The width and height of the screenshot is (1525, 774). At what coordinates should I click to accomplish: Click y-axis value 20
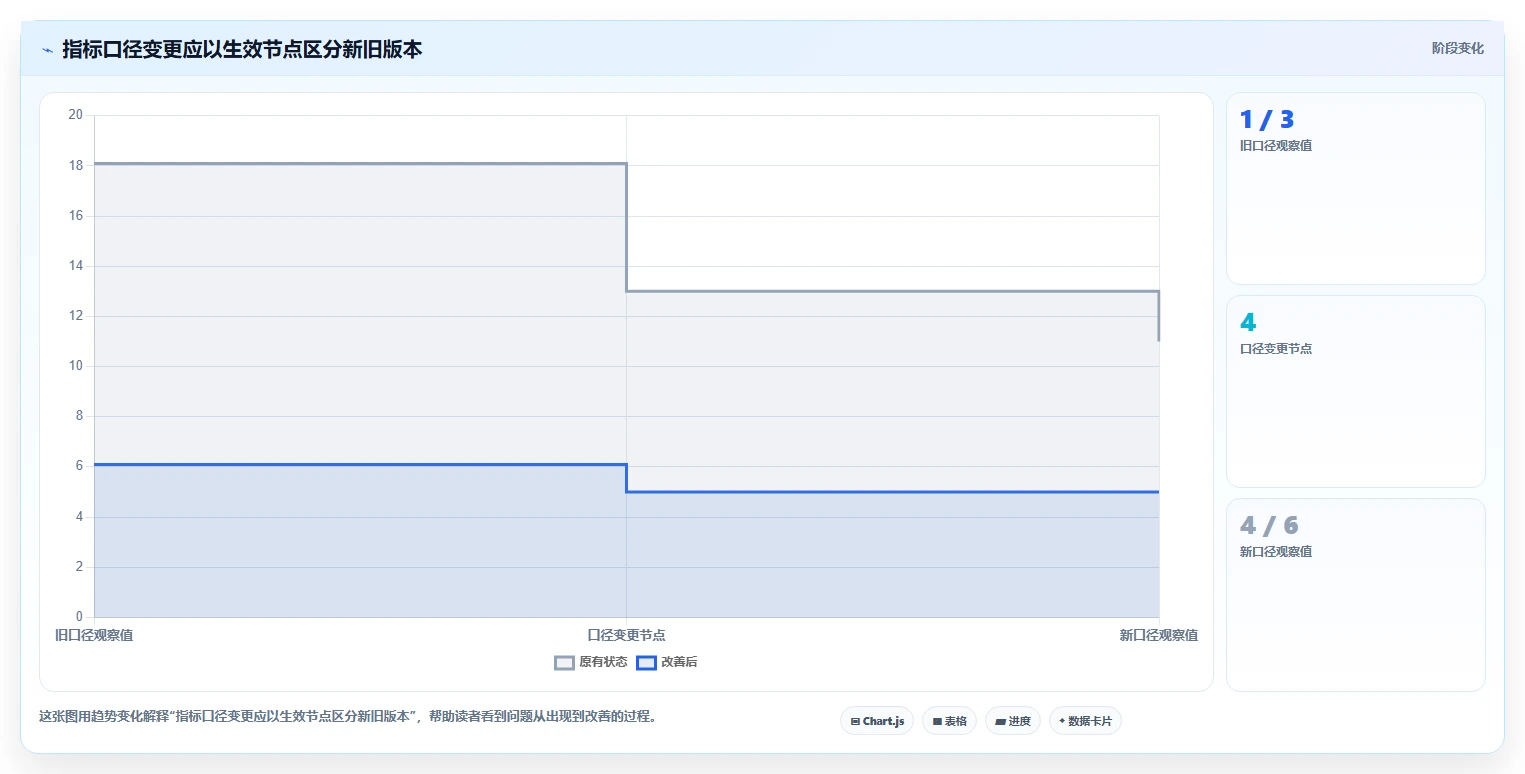pos(75,114)
